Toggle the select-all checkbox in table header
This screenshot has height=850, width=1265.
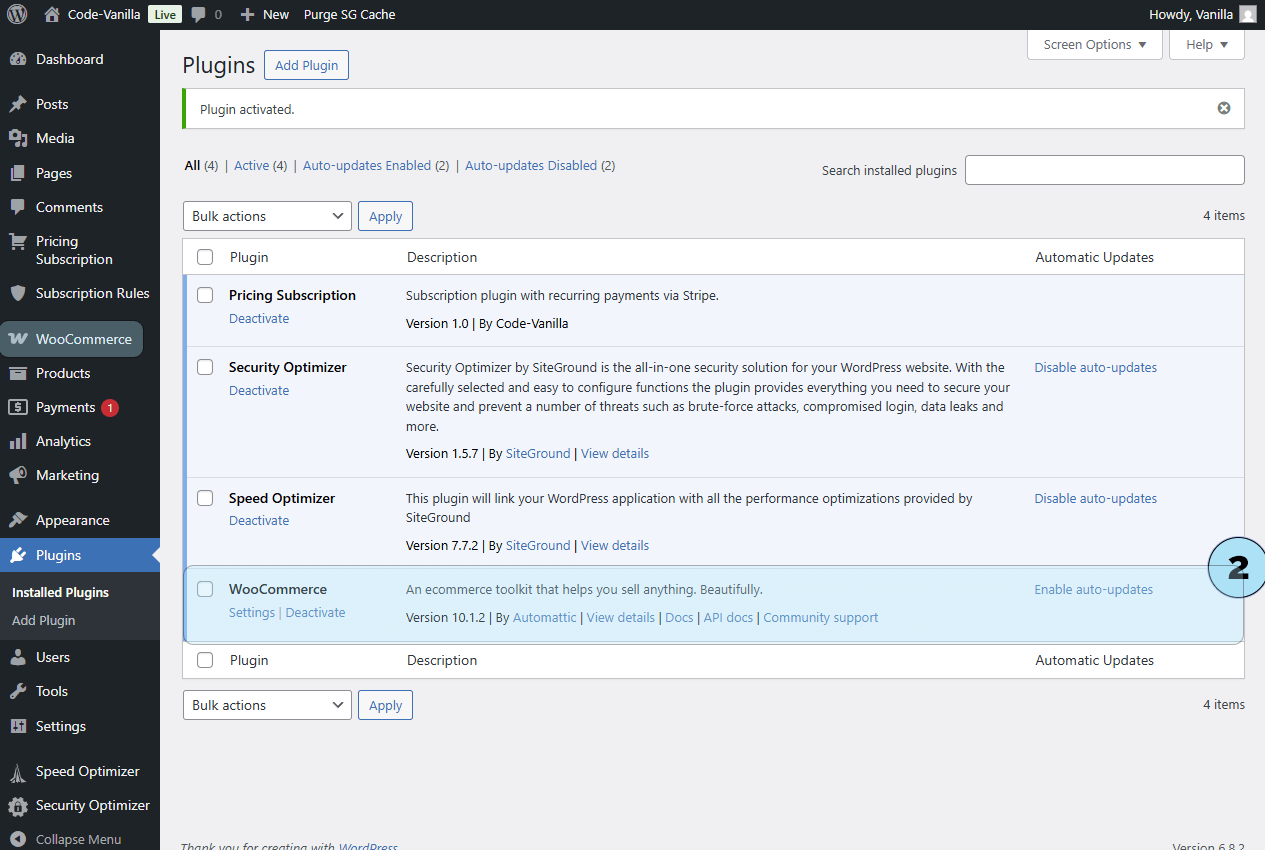point(205,257)
